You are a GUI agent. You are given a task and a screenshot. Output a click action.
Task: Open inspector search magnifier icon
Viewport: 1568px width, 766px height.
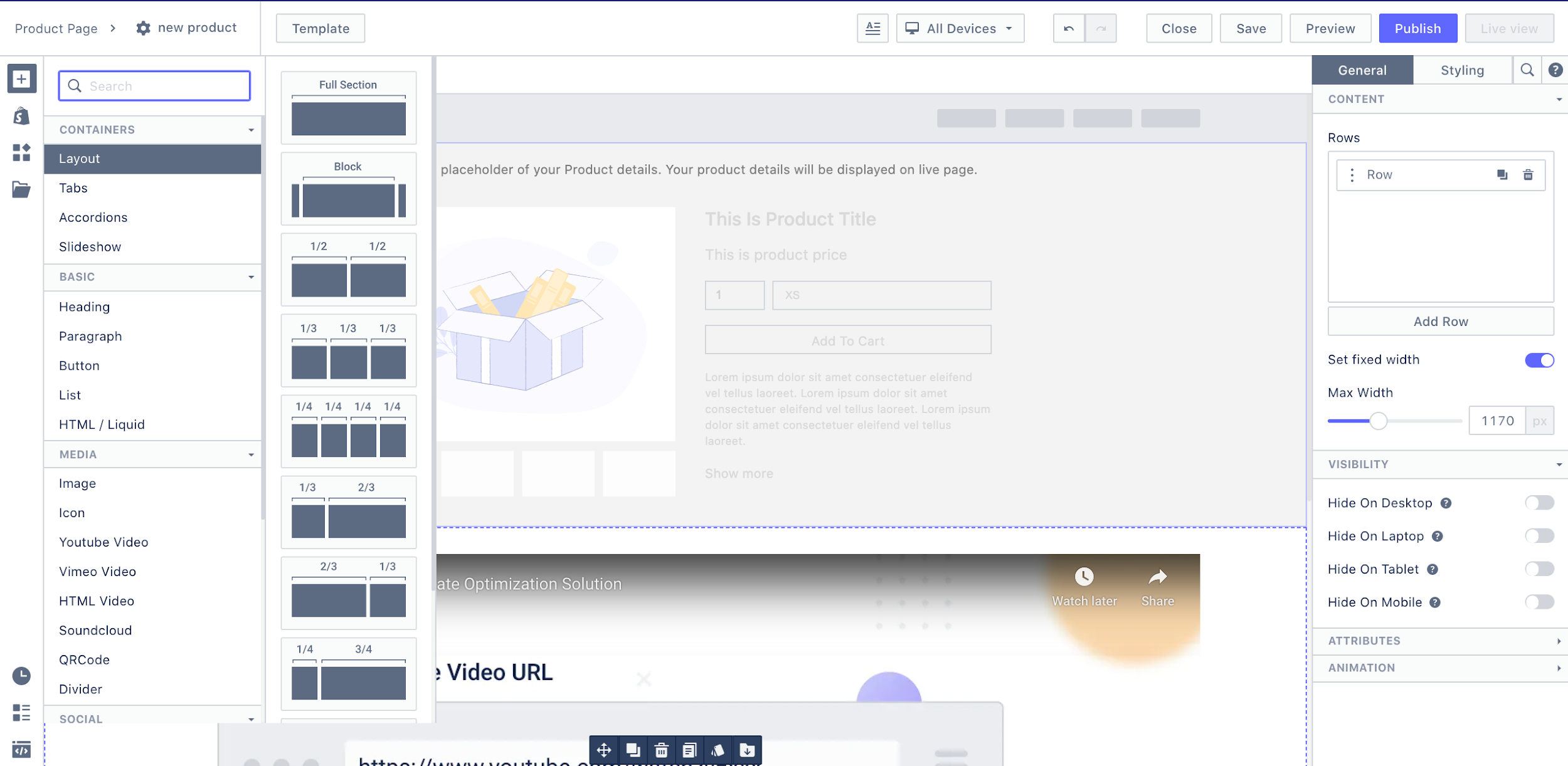click(x=1527, y=70)
